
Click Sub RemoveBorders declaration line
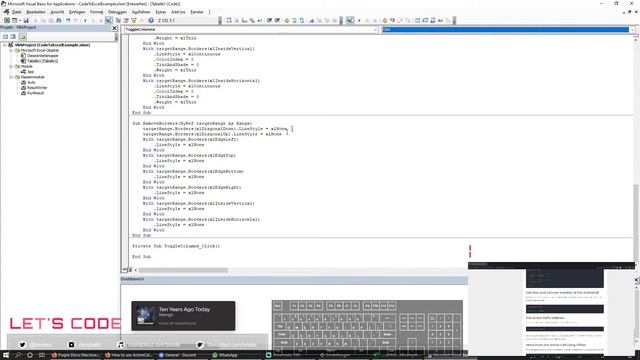192,123
